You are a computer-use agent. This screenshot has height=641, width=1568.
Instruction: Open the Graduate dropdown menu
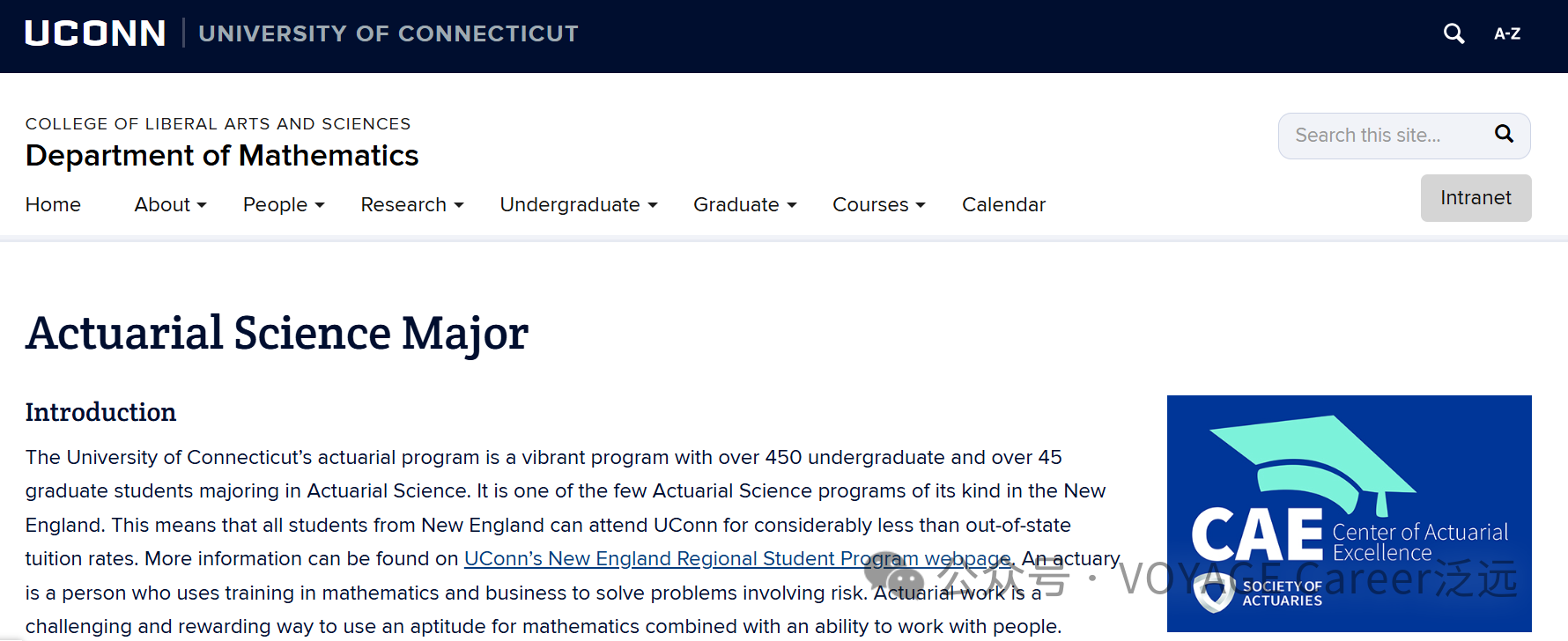(744, 205)
